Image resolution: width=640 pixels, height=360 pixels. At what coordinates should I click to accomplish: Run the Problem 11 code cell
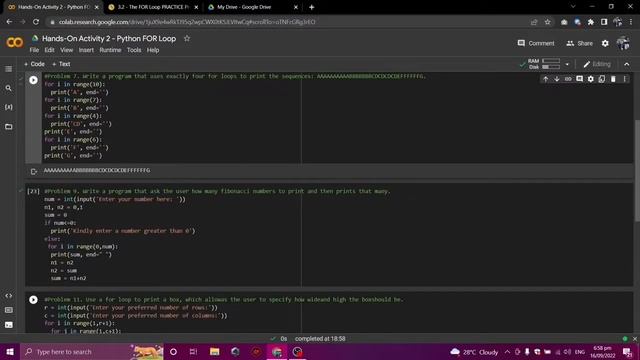(33, 300)
